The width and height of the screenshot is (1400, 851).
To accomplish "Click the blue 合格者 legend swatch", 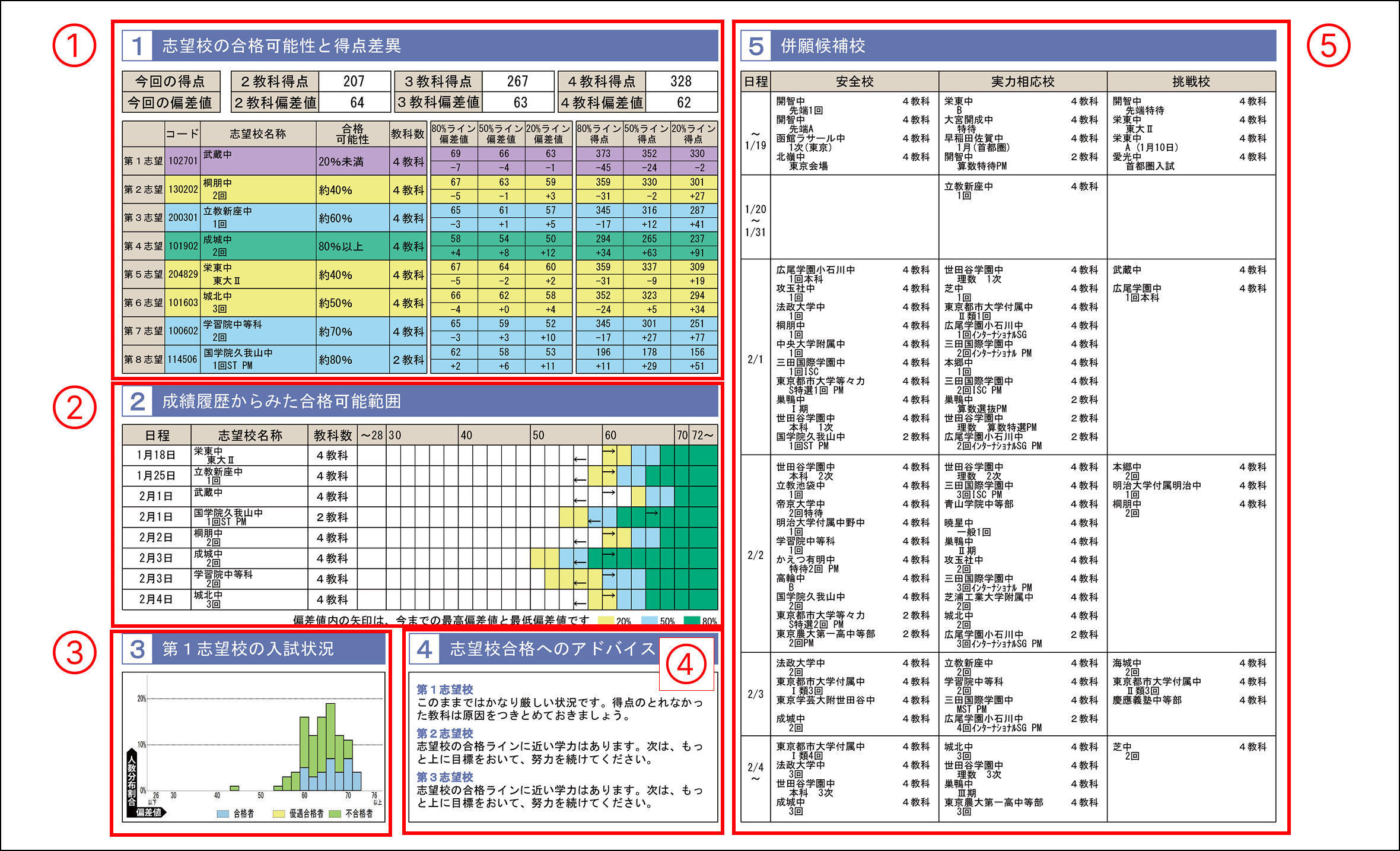I will tap(223, 814).
